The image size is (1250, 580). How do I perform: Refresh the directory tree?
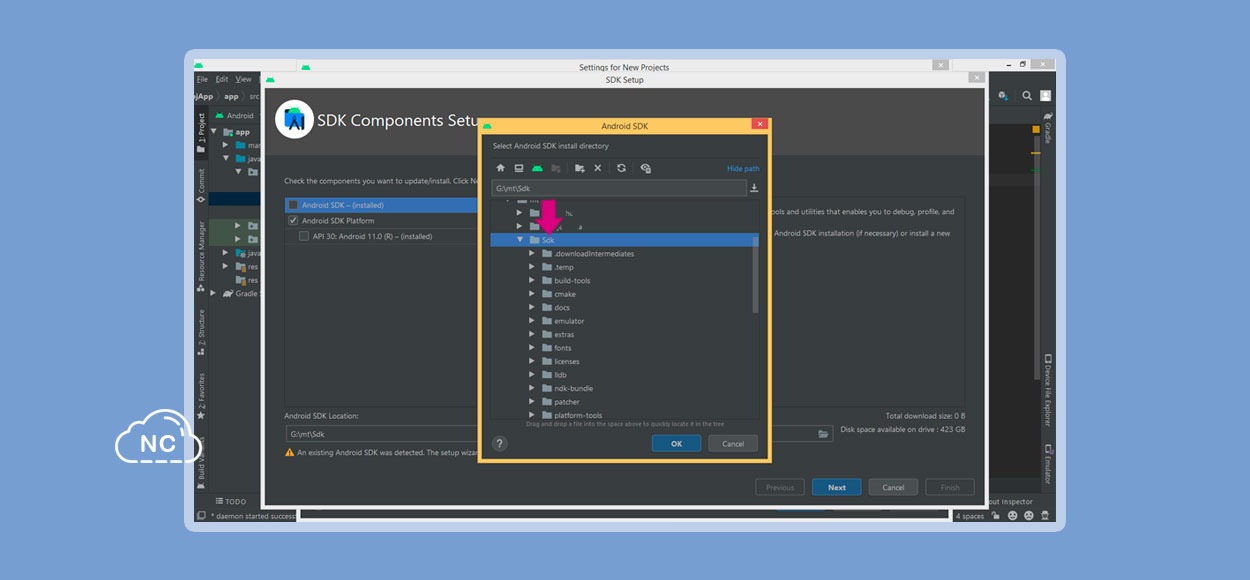click(x=621, y=168)
